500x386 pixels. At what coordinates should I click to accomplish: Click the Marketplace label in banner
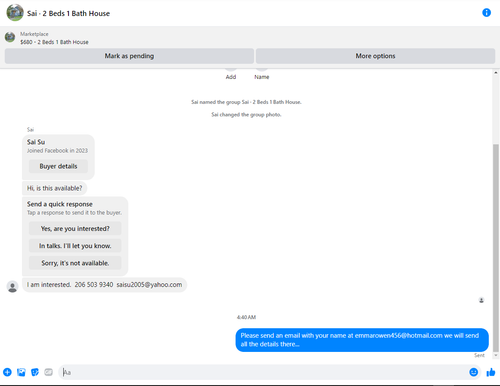34,34
